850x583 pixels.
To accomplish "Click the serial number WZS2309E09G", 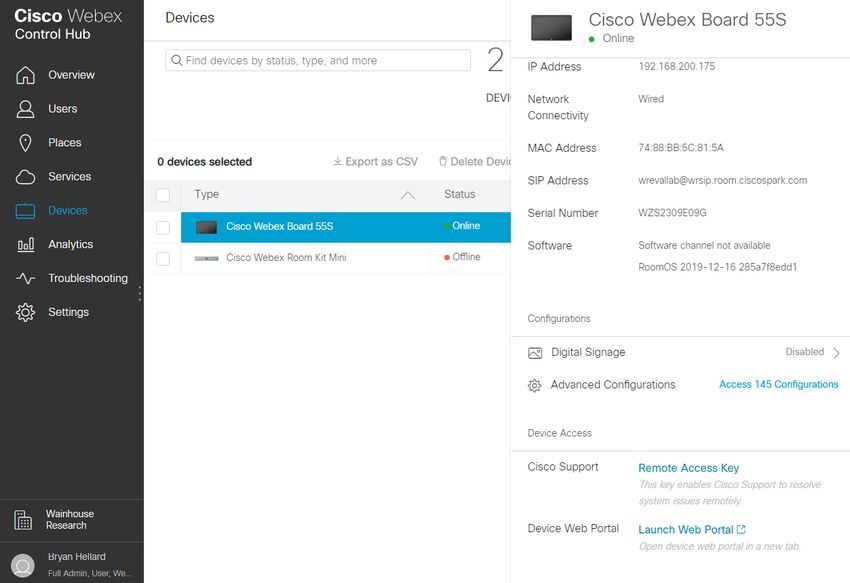I will click(x=672, y=213).
